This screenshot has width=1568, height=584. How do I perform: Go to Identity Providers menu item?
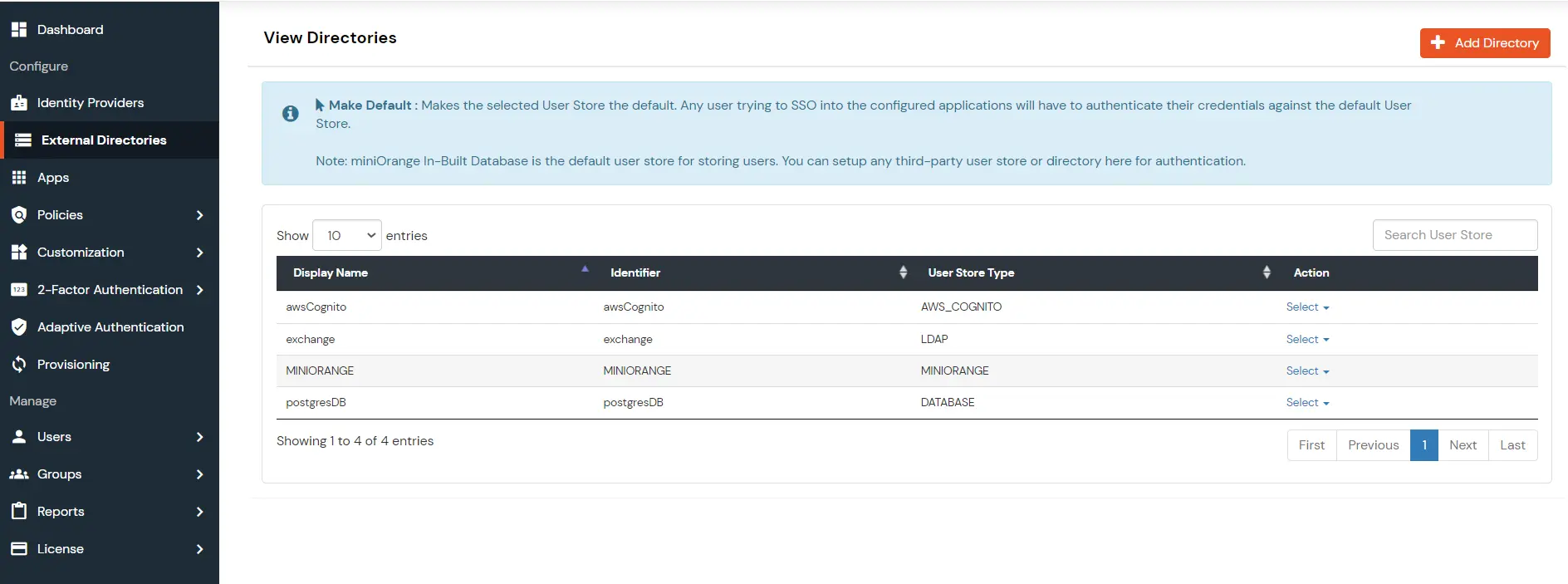point(110,103)
